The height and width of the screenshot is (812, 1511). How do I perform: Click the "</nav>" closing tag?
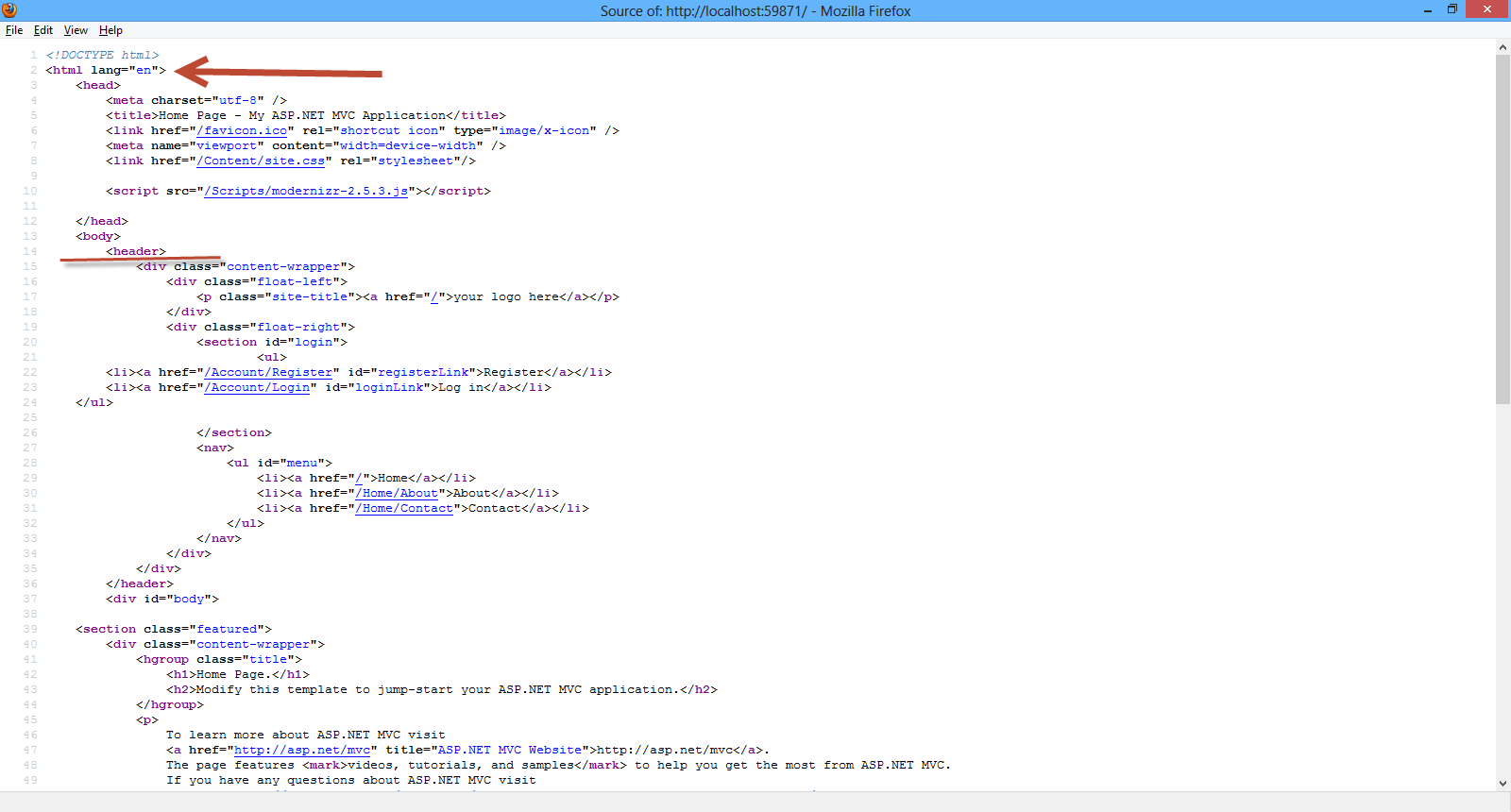(219, 538)
